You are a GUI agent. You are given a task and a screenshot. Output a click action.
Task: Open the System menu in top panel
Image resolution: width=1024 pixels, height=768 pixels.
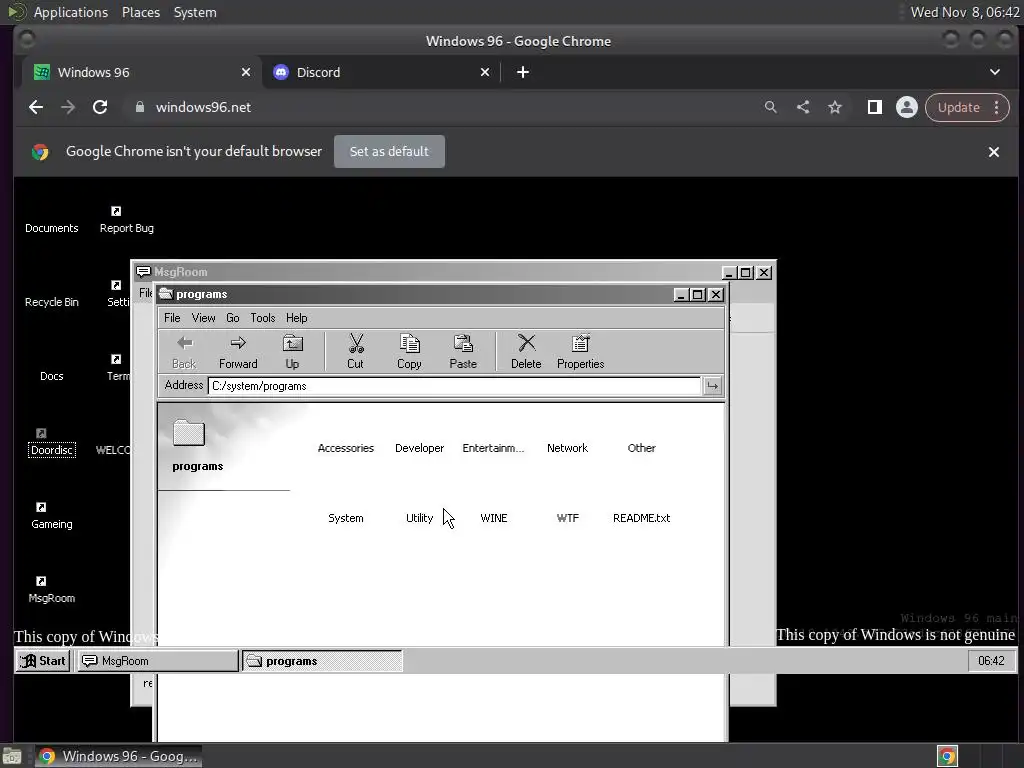coord(195,12)
